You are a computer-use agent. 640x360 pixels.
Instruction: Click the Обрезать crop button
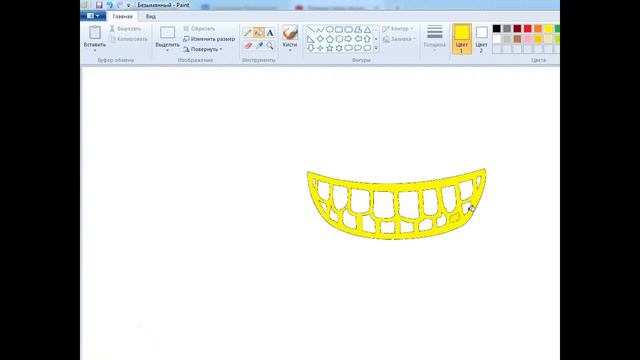pos(199,29)
